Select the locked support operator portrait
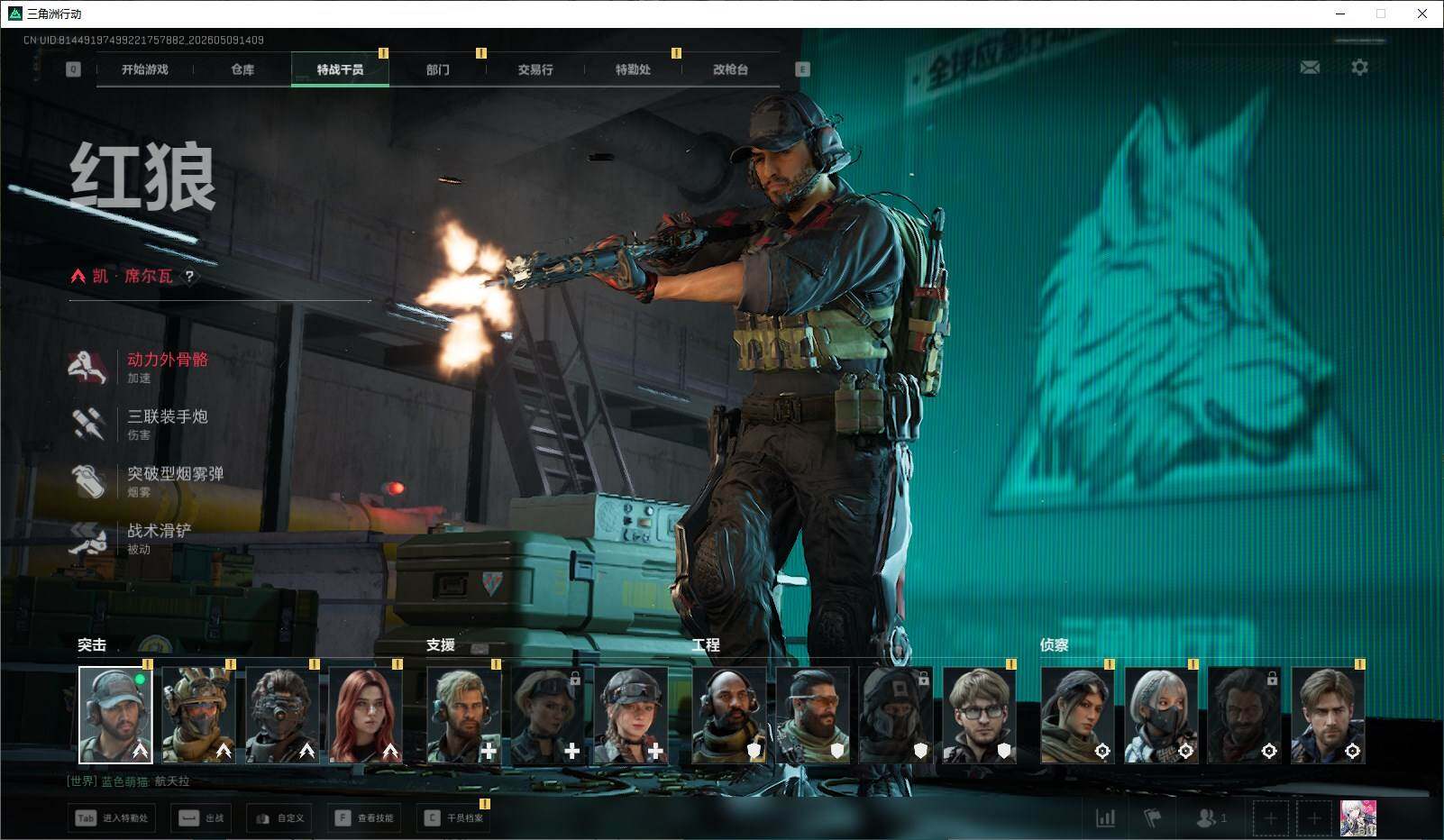 coord(547,715)
